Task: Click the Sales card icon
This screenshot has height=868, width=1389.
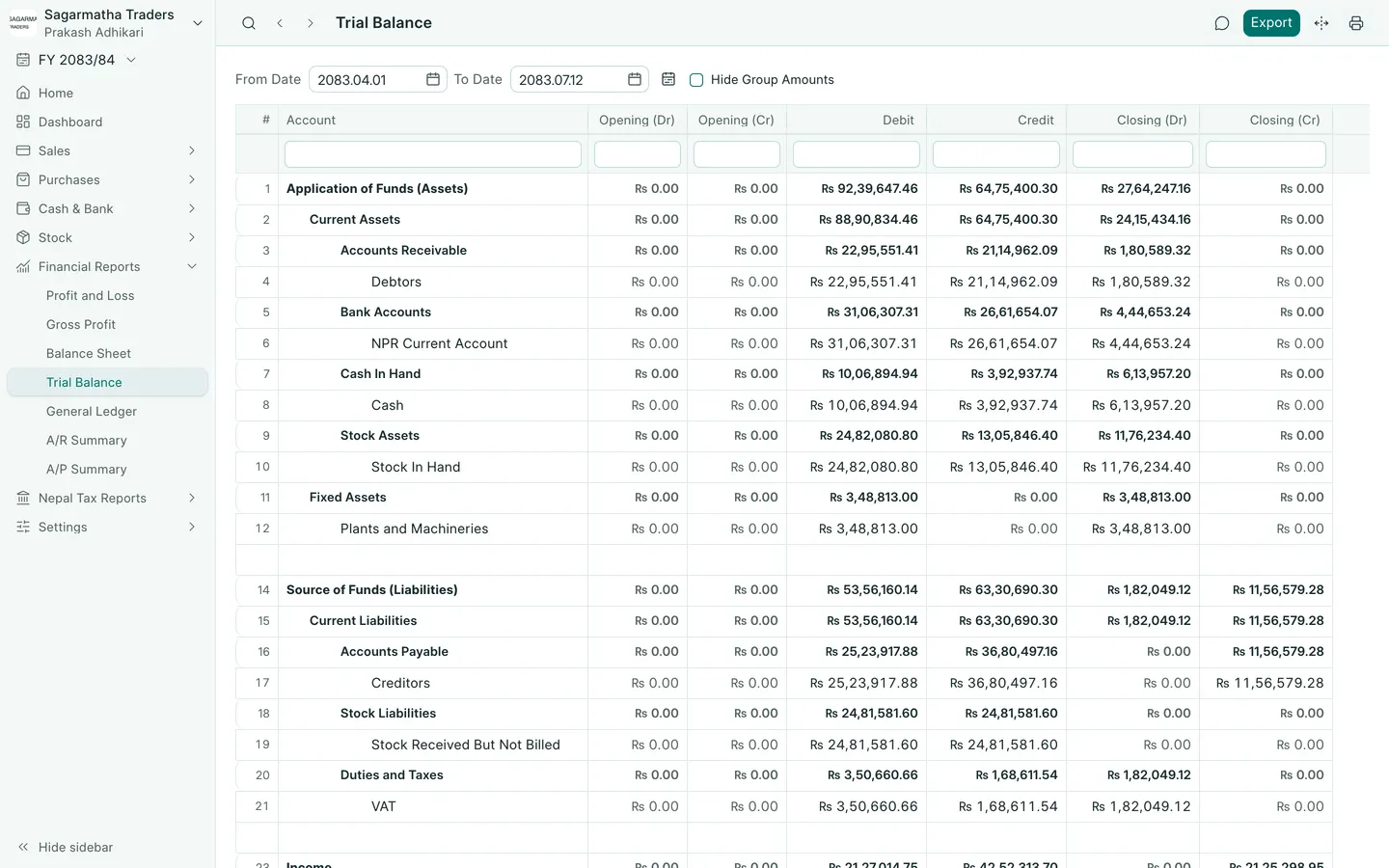Action: pos(23,150)
